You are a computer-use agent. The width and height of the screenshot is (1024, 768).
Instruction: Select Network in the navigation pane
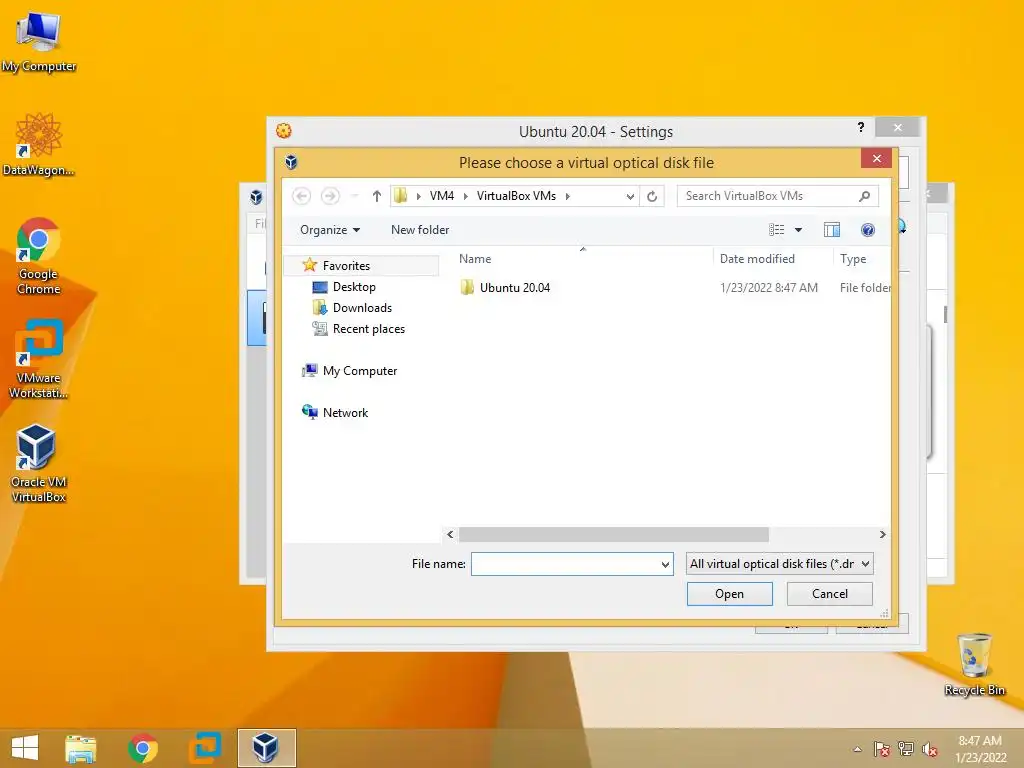(345, 413)
